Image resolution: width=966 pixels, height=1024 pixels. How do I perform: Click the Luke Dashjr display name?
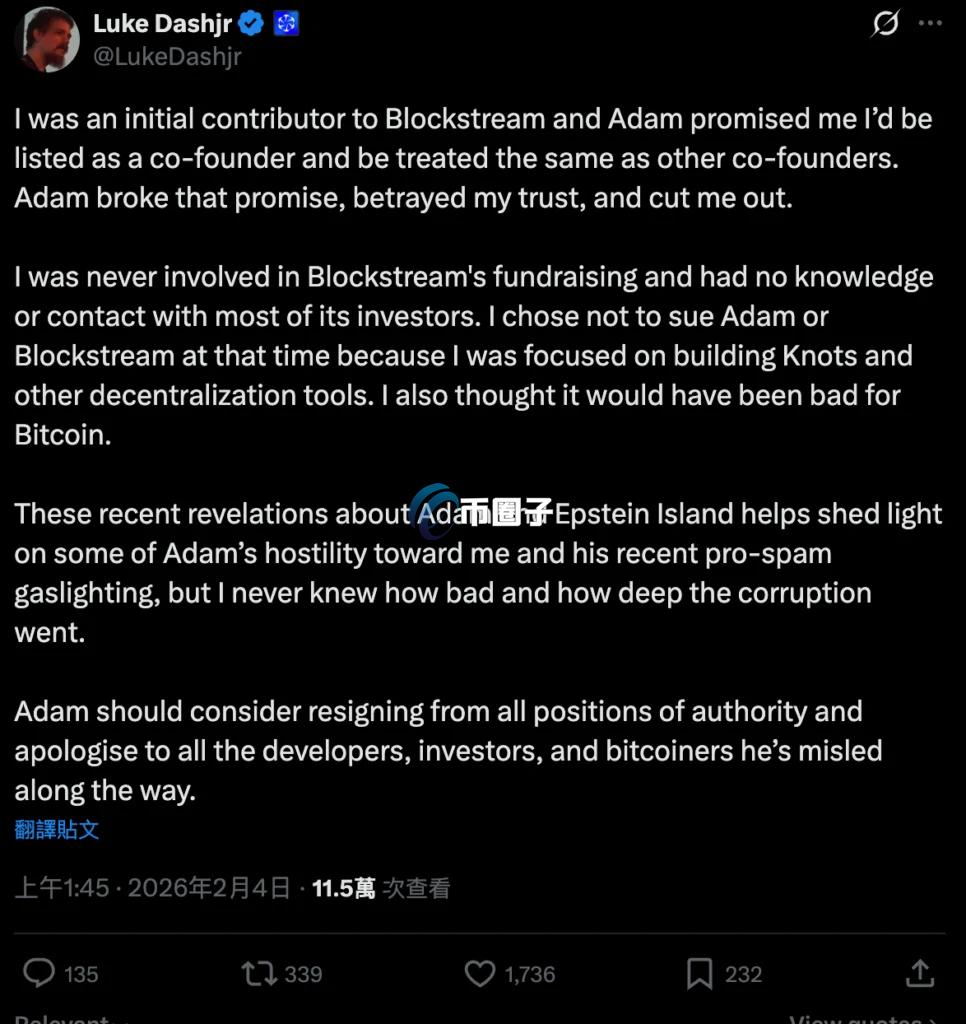click(x=164, y=23)
